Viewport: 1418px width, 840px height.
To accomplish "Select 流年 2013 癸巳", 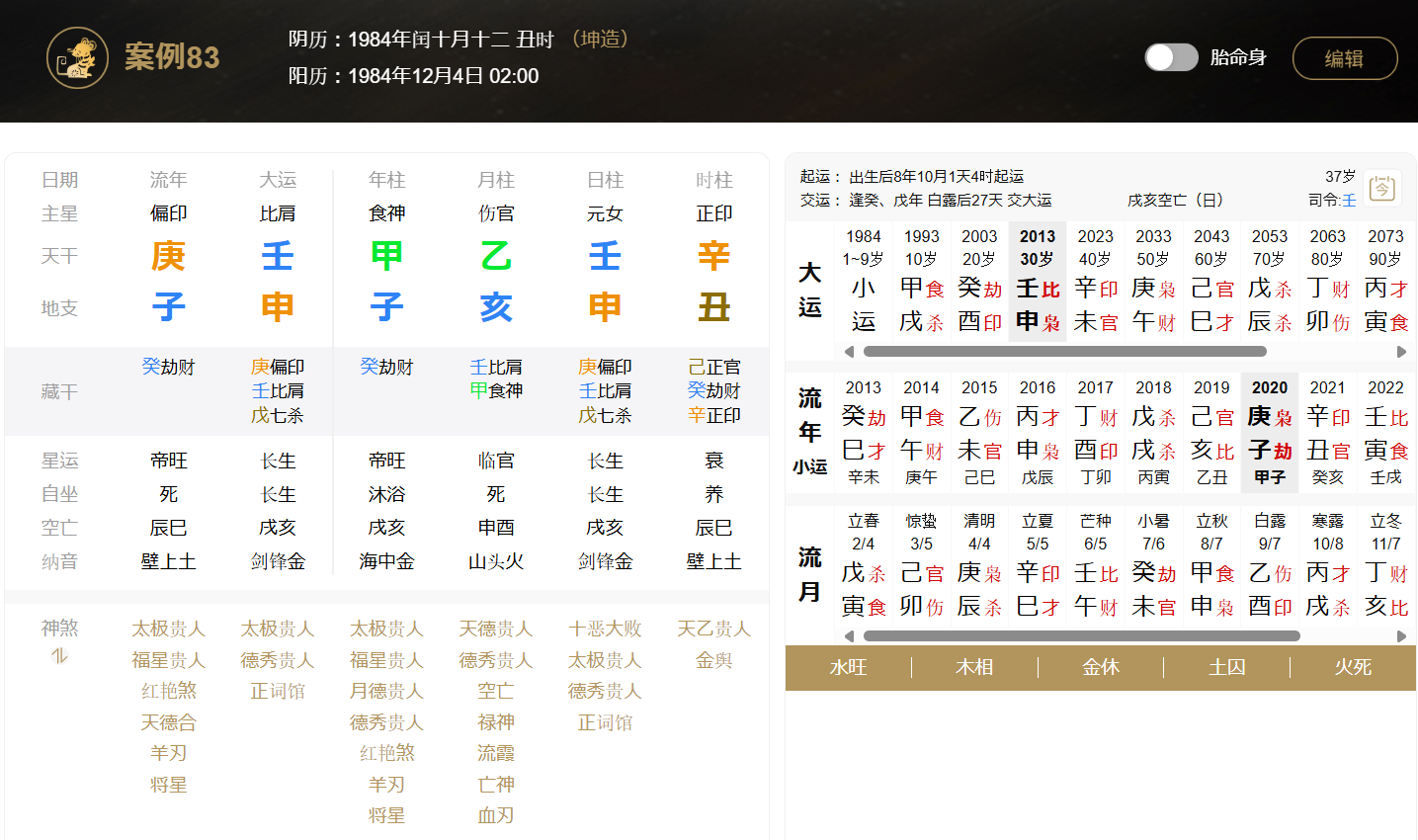I will (x=864, y=432).
